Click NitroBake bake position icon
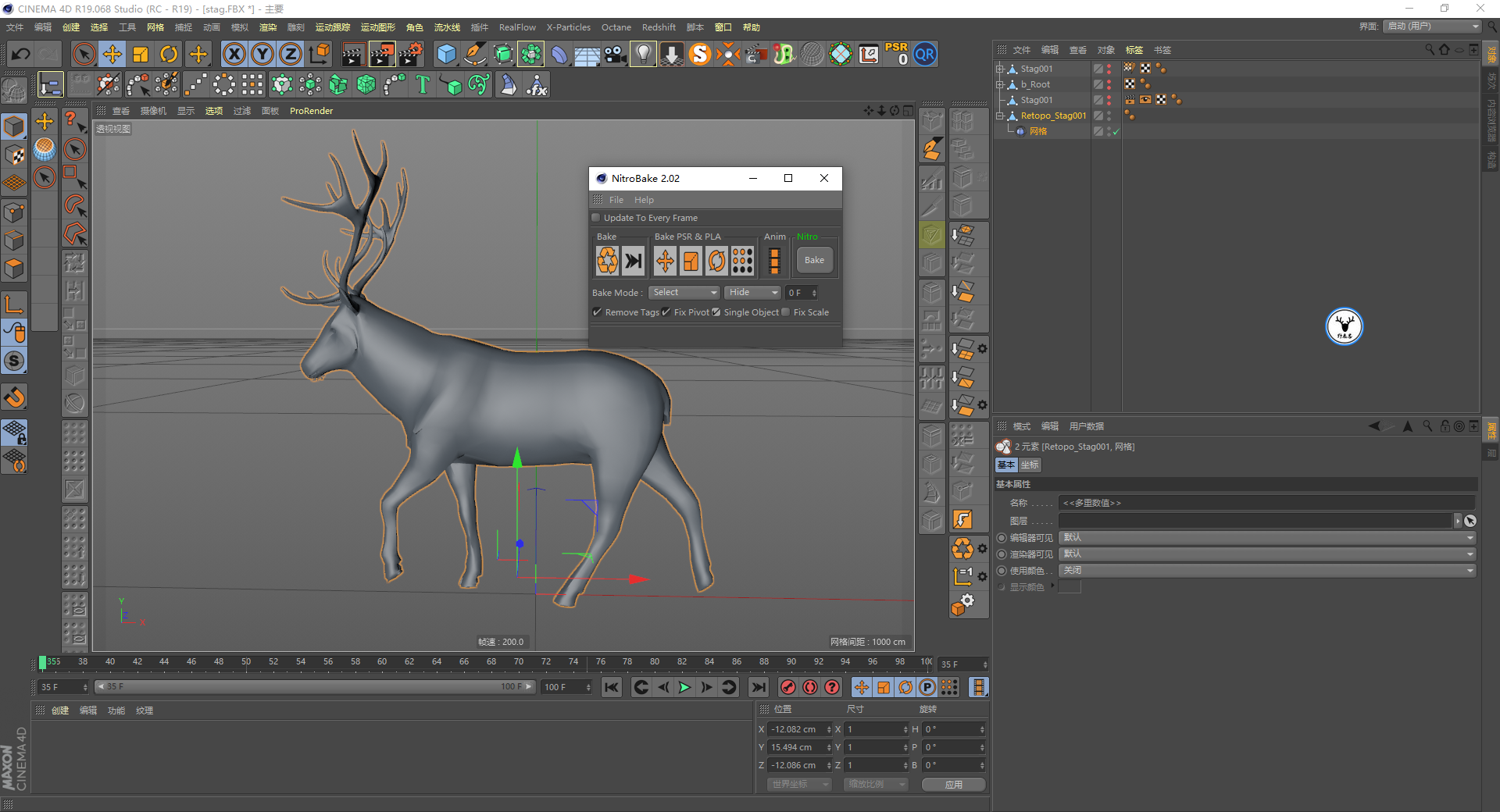 (665, 260)
